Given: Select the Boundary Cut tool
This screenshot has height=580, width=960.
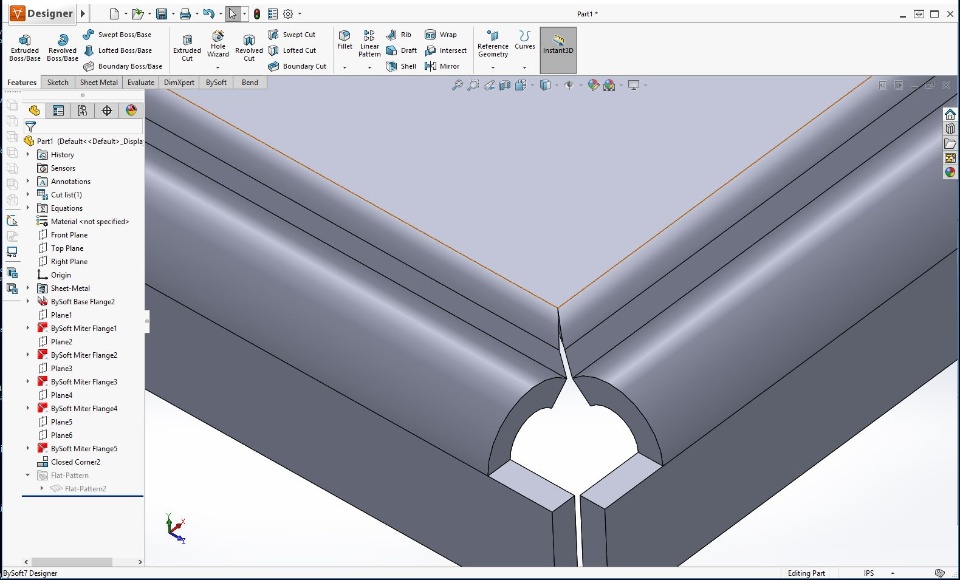Looking at the screenshot, I should pos(297,66).
